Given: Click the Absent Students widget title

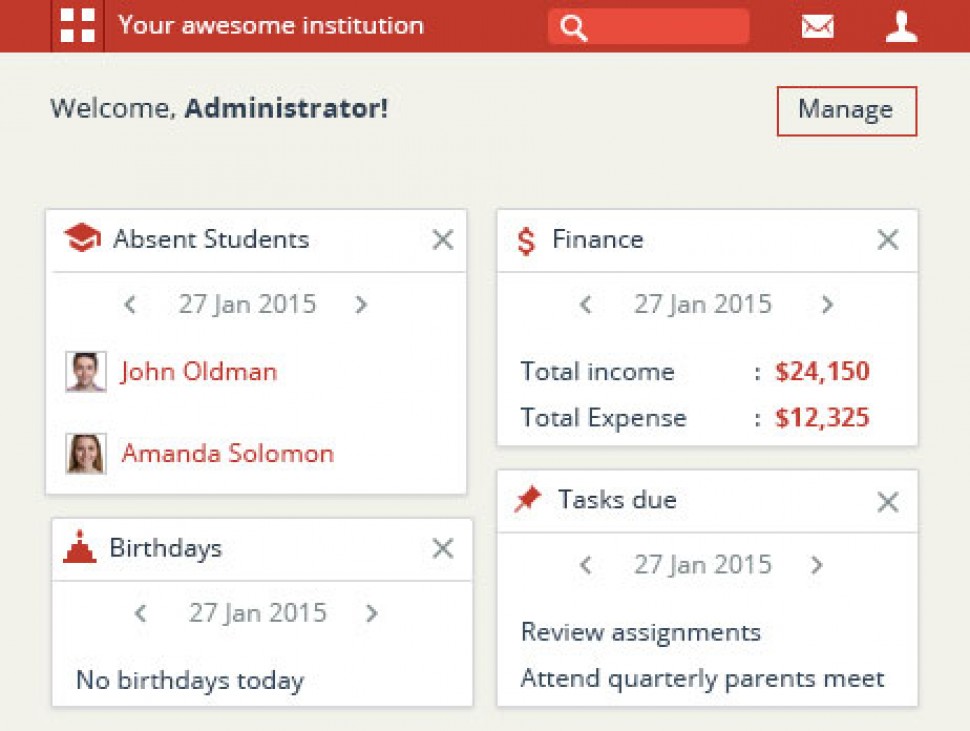Looking at the screenshot, I should click(x=211, y=239).
